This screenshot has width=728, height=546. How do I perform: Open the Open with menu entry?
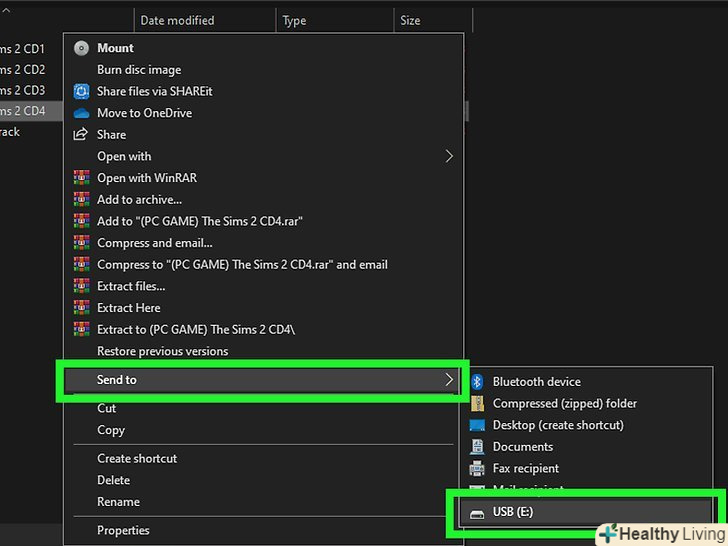263,156
